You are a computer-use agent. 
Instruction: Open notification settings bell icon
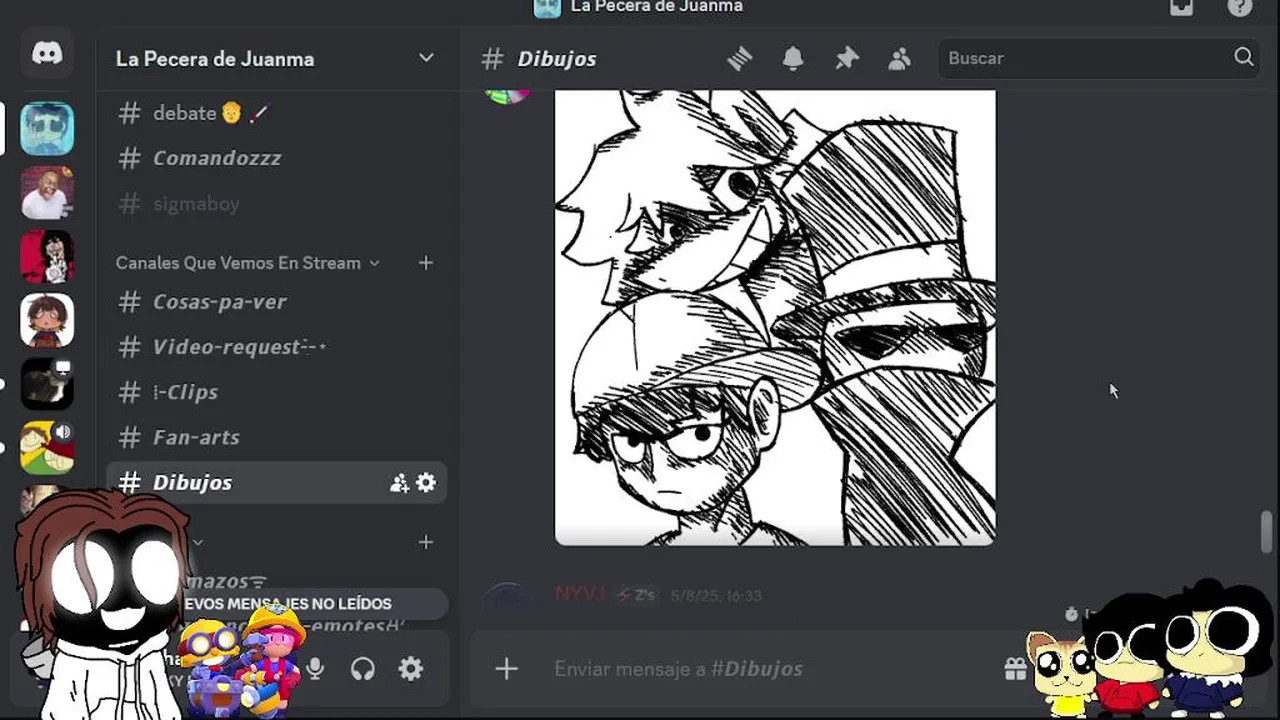[x=793, y=59]
